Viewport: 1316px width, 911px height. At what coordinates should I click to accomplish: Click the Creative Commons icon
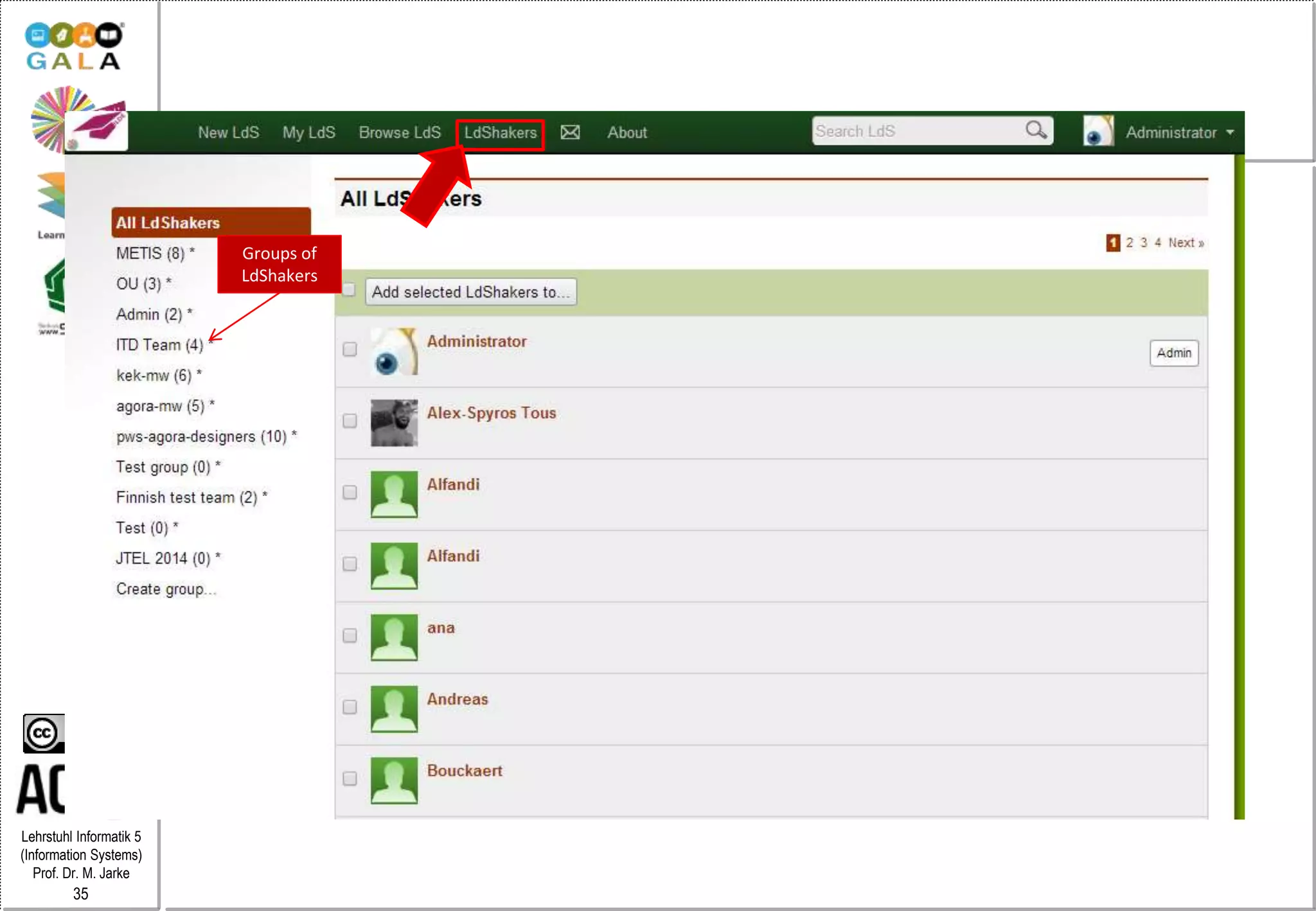point(43,733)
